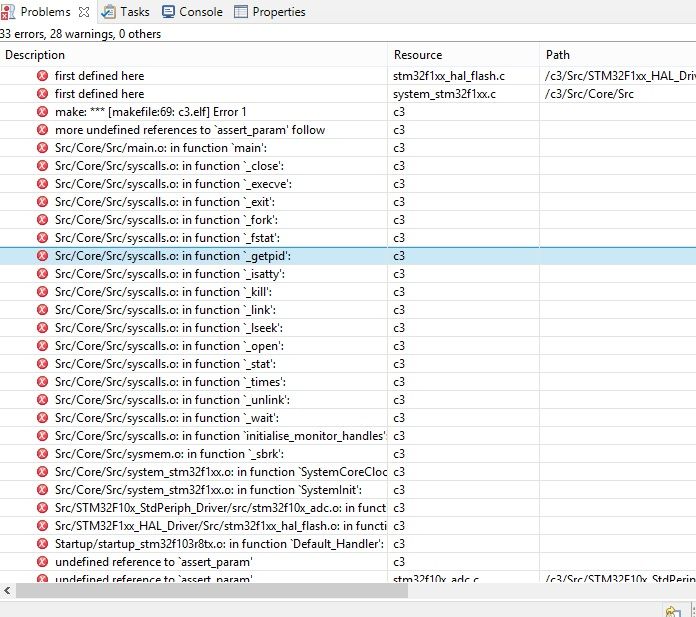
Task: Click the Console monitor icon
Action: (168, 12)
